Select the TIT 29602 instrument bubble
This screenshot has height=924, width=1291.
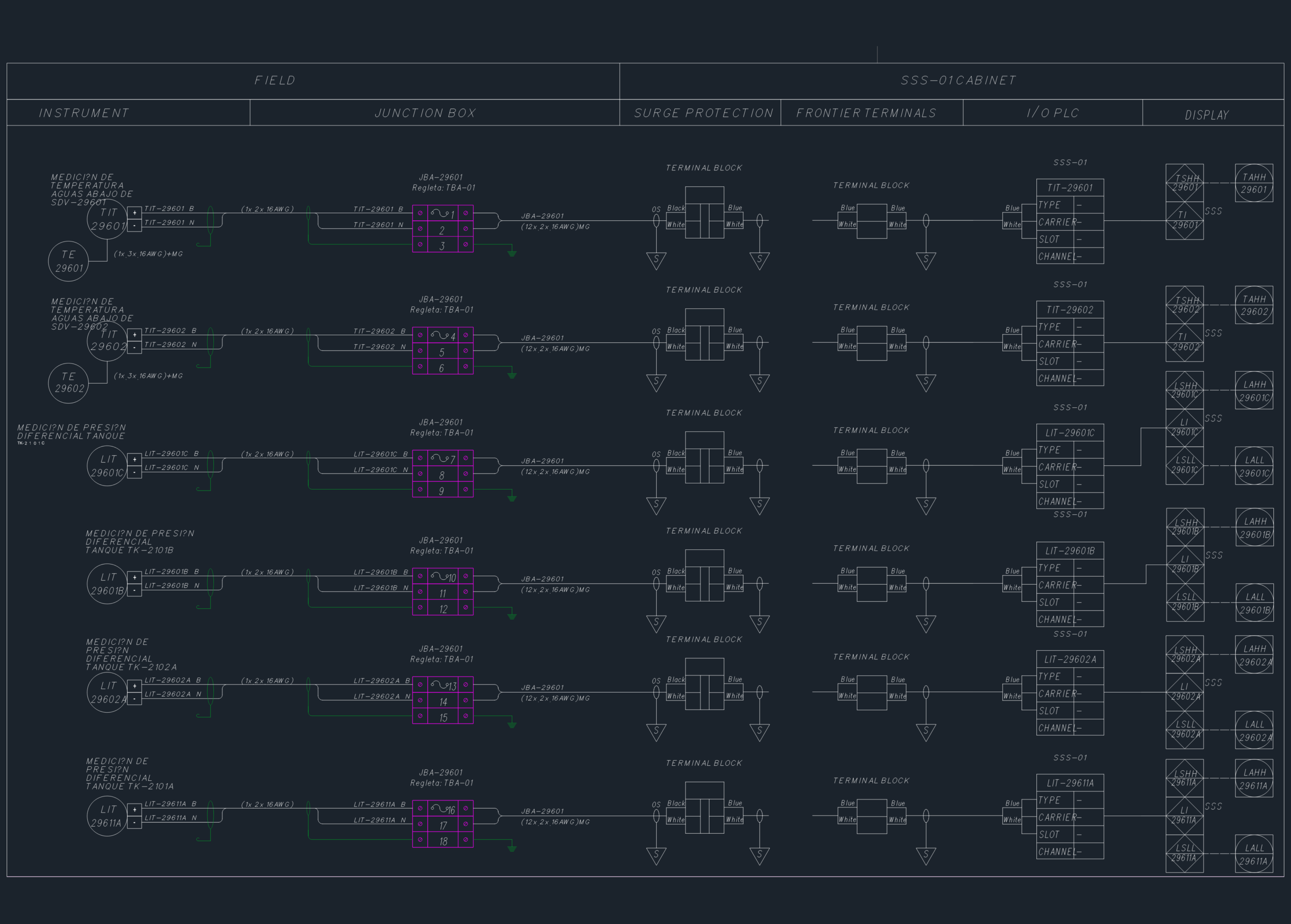click(x=107, y=341)
